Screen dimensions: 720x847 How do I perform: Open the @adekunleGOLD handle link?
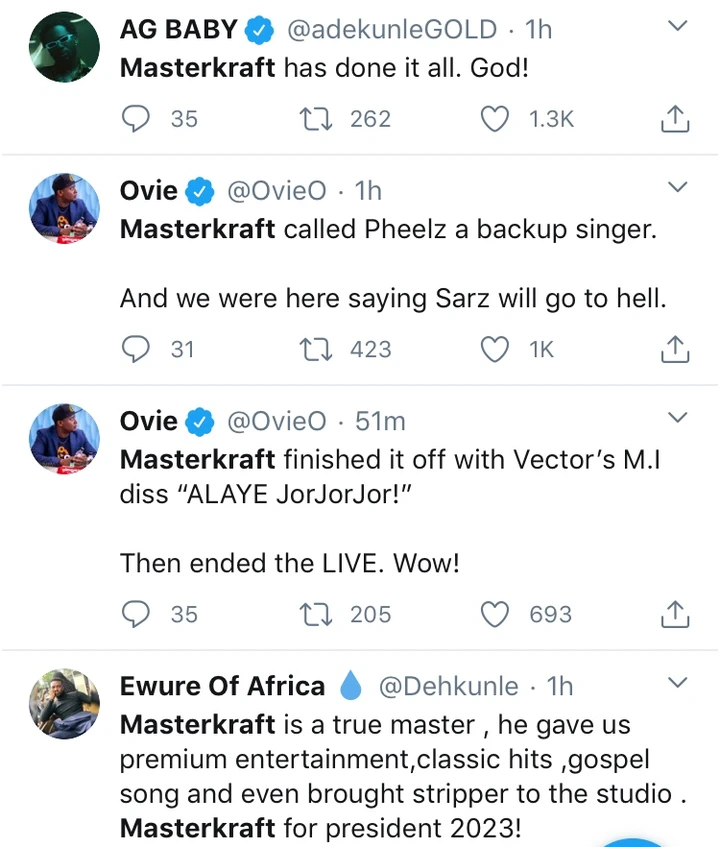tap(392, 30)
